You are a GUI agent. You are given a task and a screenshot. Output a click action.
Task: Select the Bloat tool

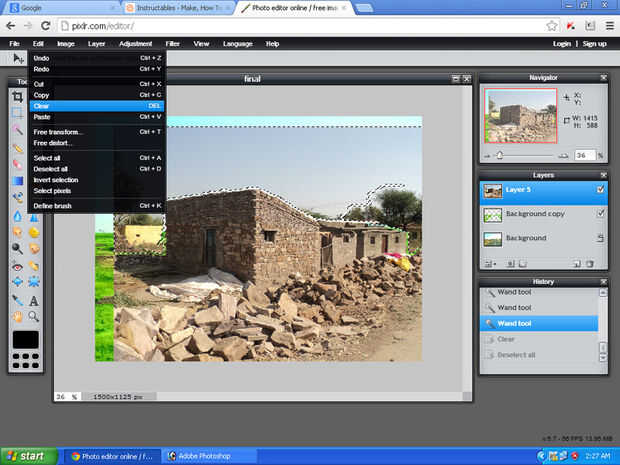point(17,282)
